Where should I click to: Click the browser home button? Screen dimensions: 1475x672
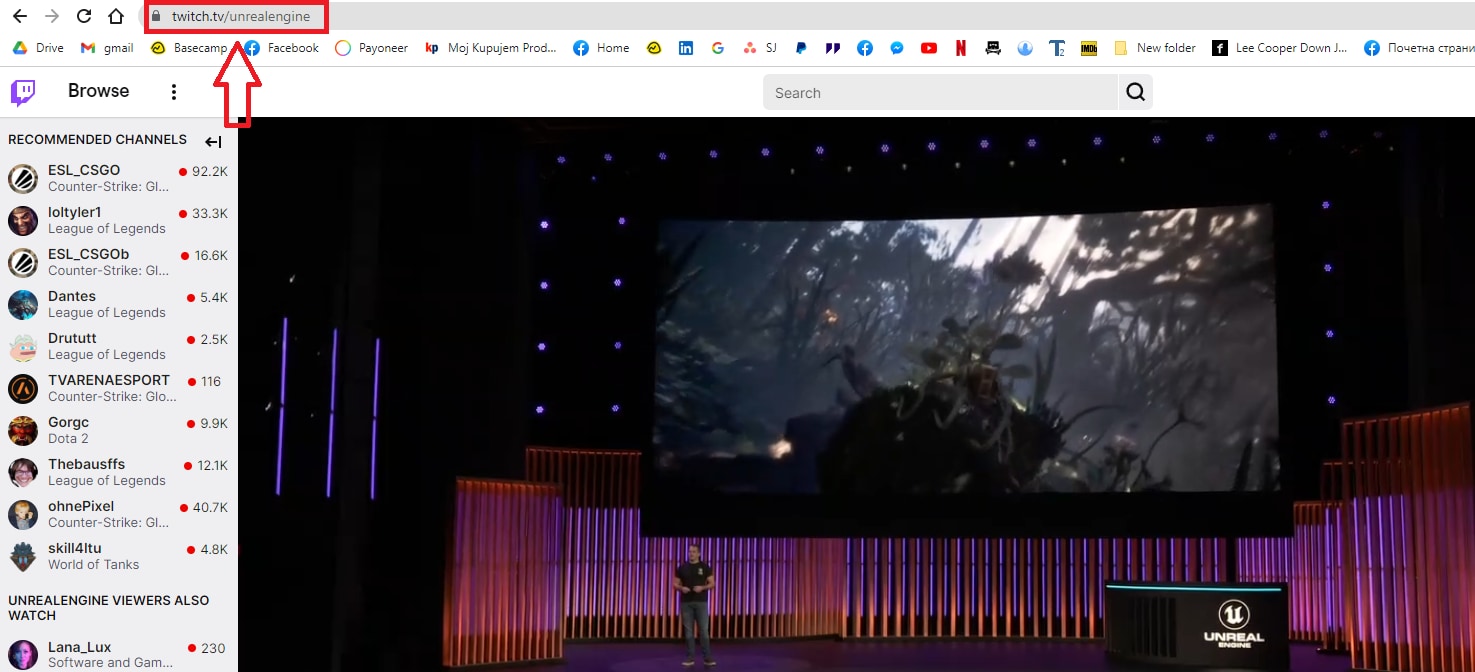click(116, 16)
